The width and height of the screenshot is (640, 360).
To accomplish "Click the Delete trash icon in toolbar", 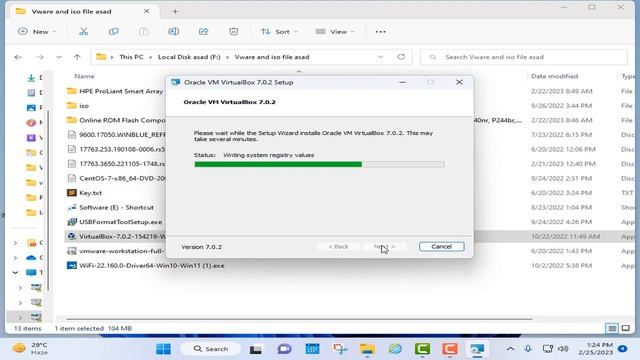I will click(x=233, y=31).
